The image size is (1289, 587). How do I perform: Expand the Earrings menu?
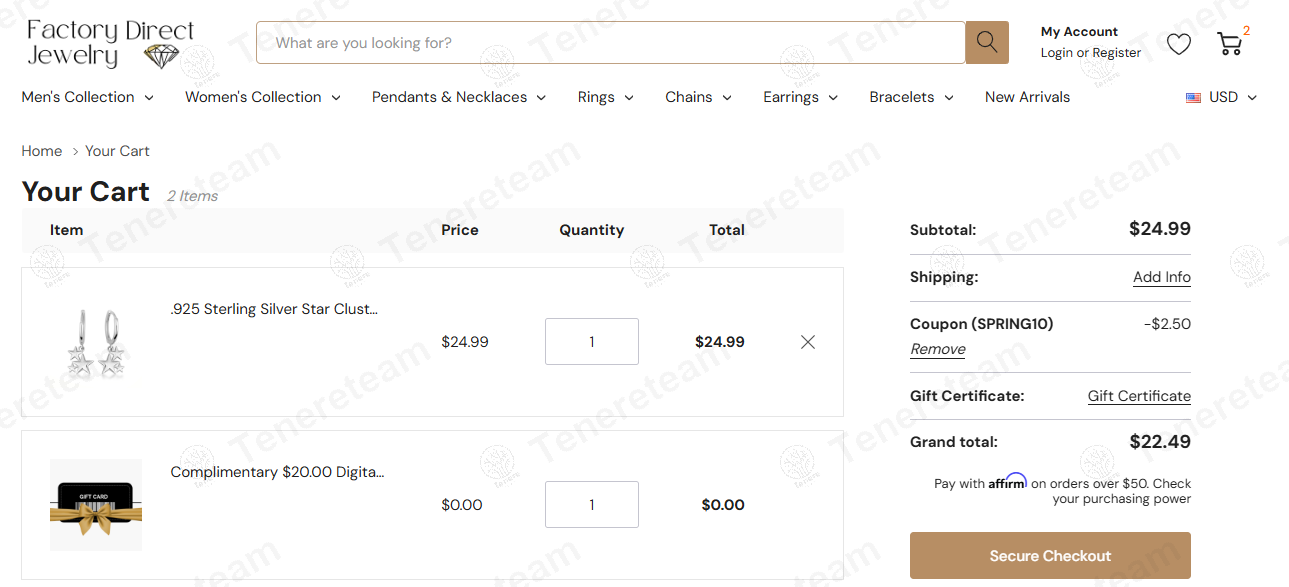[800, 97]
